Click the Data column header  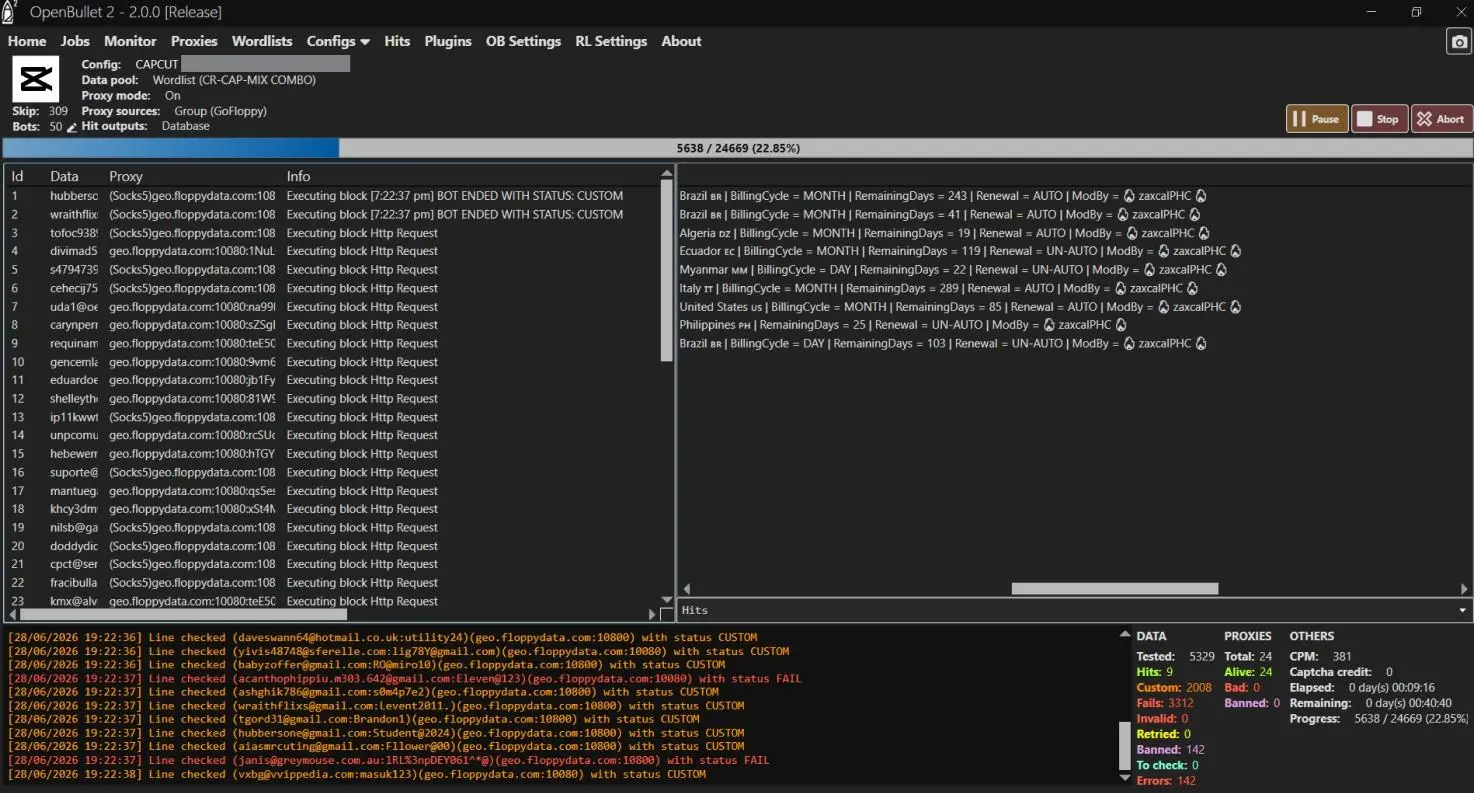point(64,176)
